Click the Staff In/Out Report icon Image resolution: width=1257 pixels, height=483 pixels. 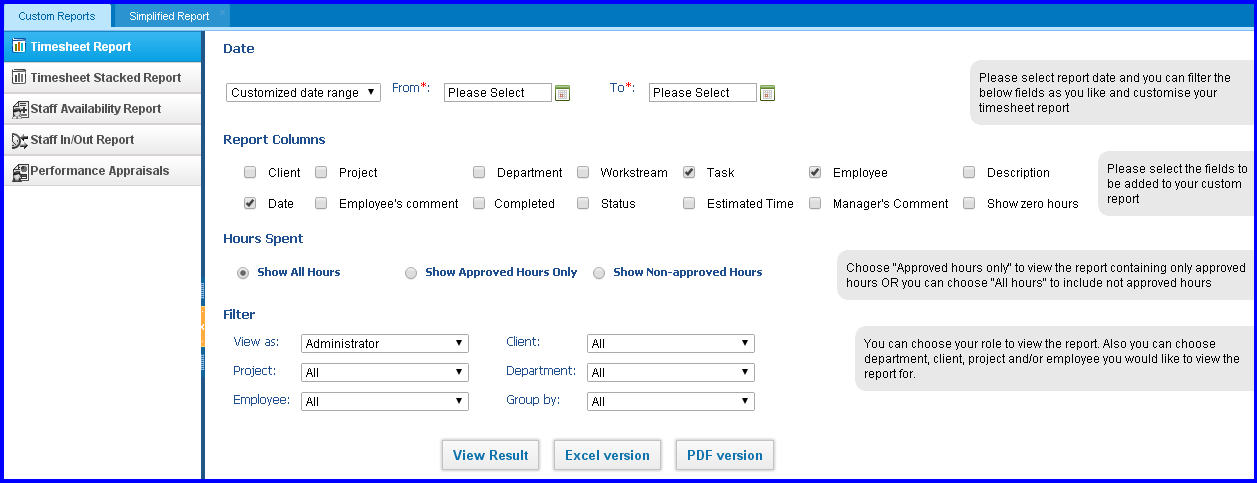[19, 140]
